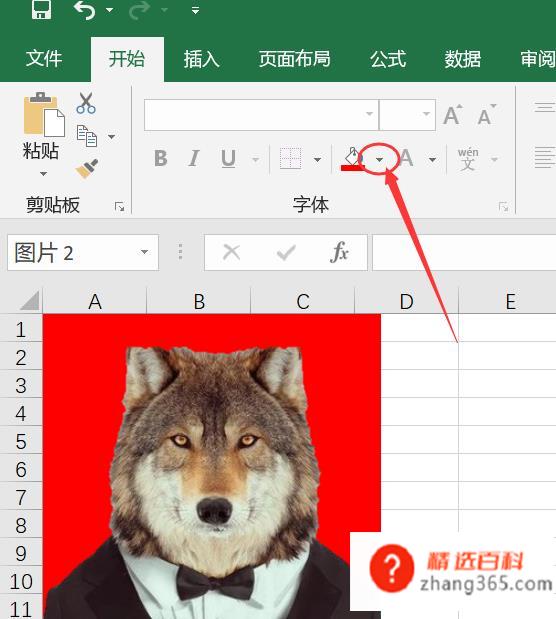The width and height of the screenshot is (556, 619).
Task: Open the Undo history dropdown arrow
Action: 109,10
